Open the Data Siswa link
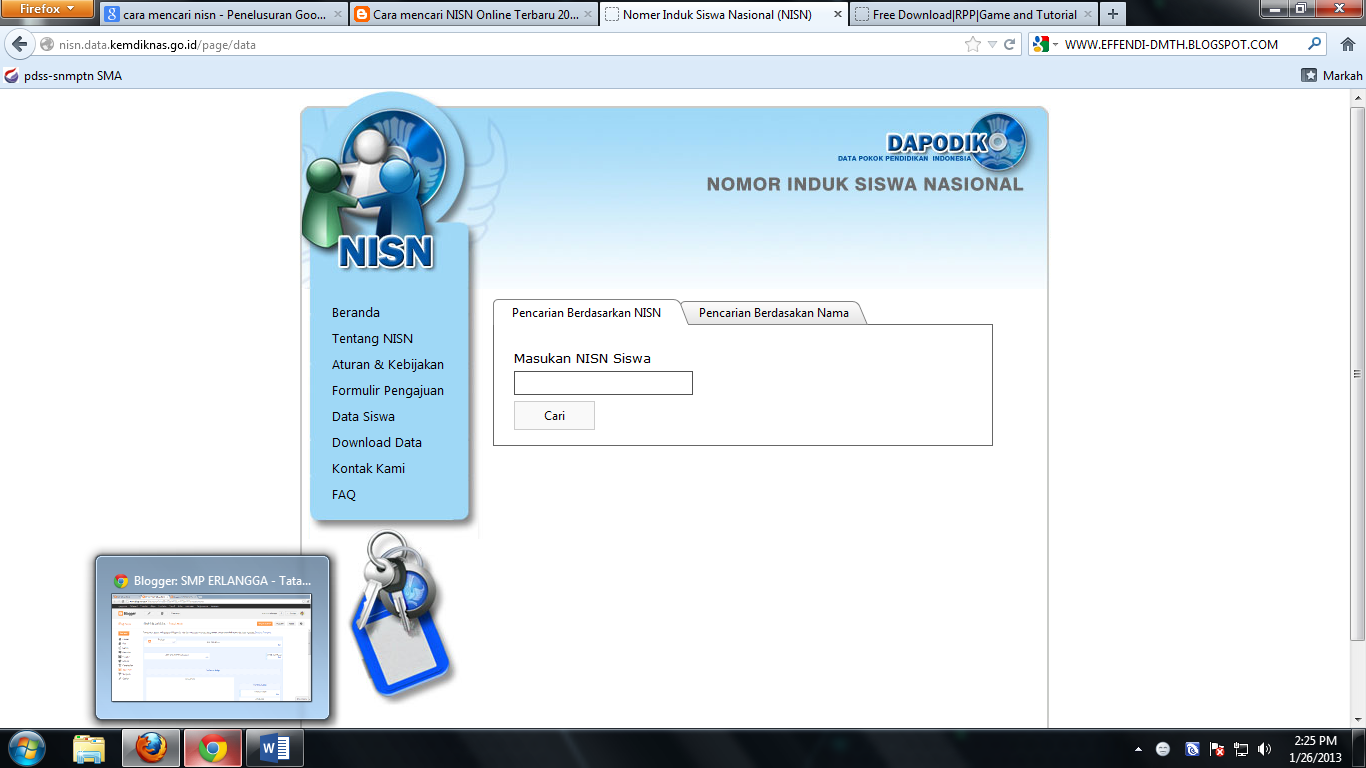 tap(363, 416)
